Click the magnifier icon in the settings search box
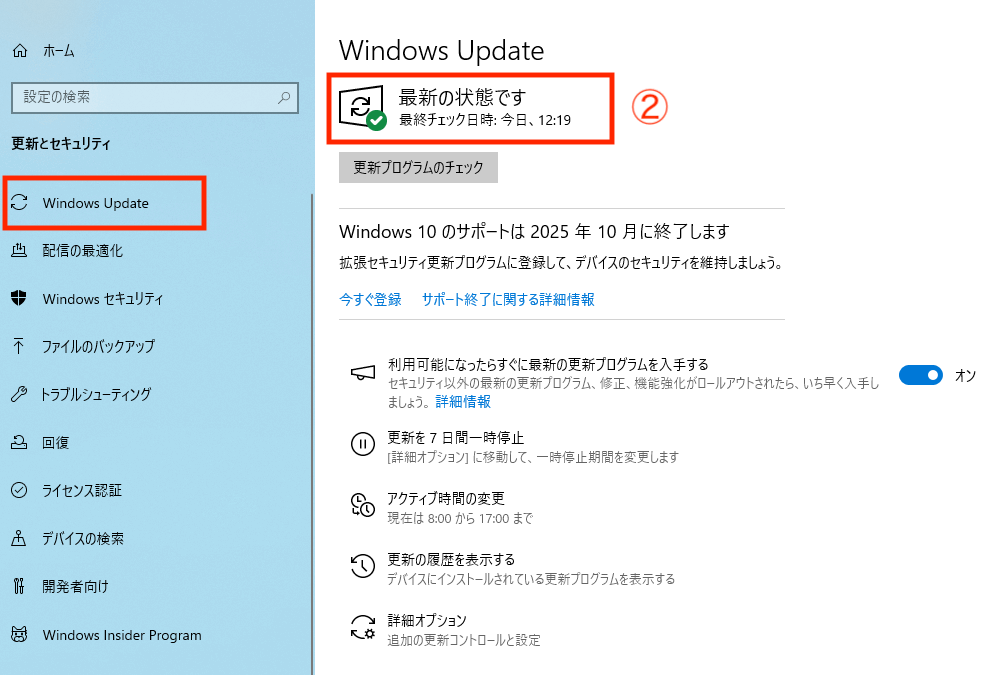This screenshot has height=675, width=1003. pos(284,97)
